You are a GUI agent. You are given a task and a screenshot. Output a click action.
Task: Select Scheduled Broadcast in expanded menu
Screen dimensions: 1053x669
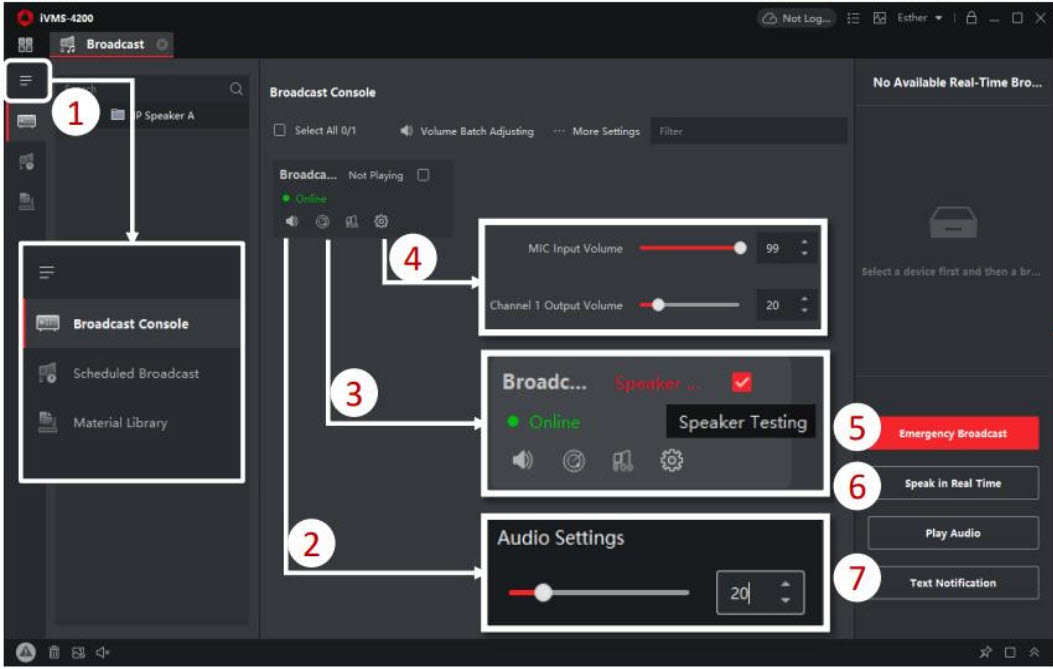[x=135, y=373]
